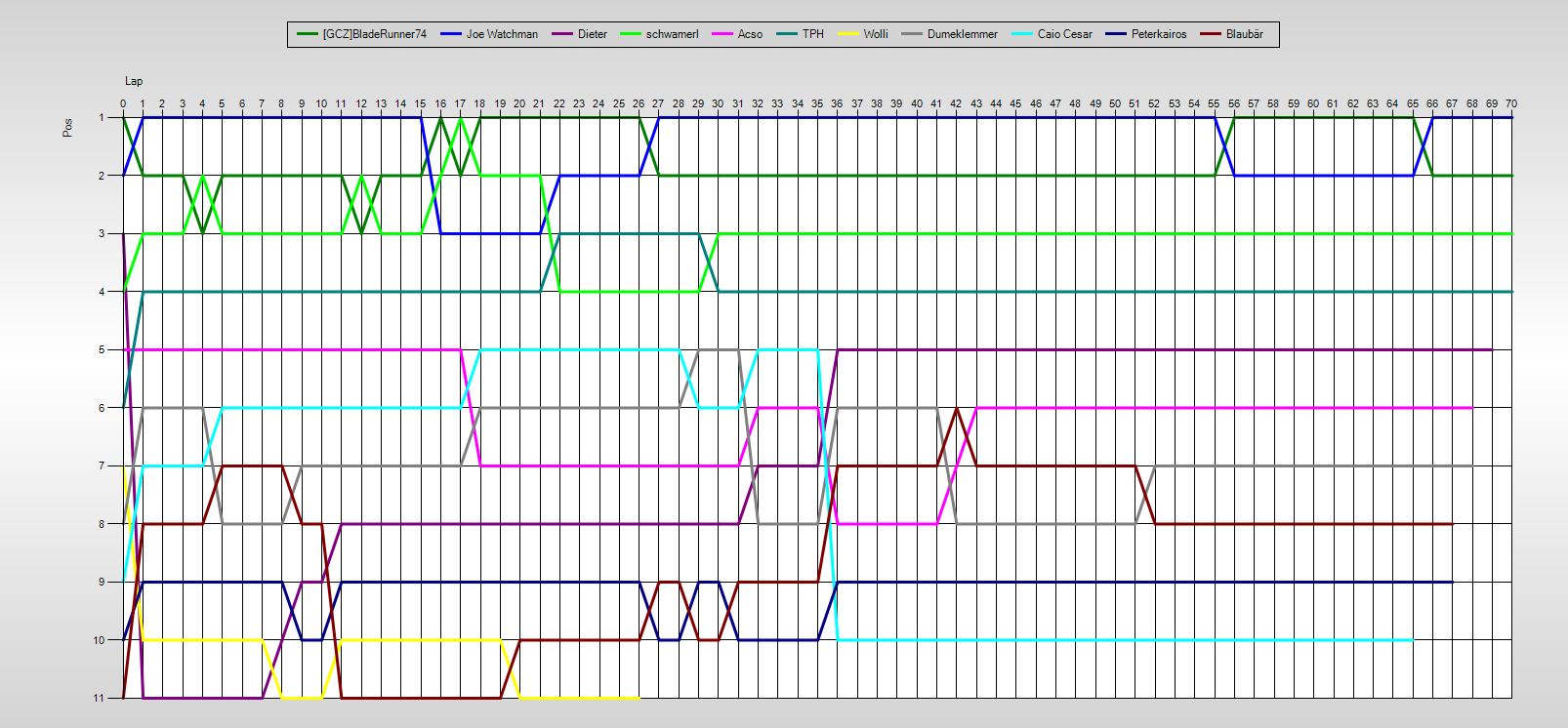Image resolution: width=1568 pixels, height=728 pixels.
Task: Click lap number 0 on axis
Action: 123,103
